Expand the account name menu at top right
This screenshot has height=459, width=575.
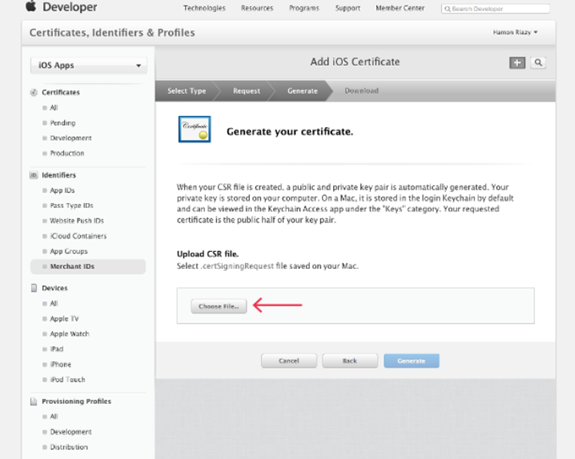[515, 32]
